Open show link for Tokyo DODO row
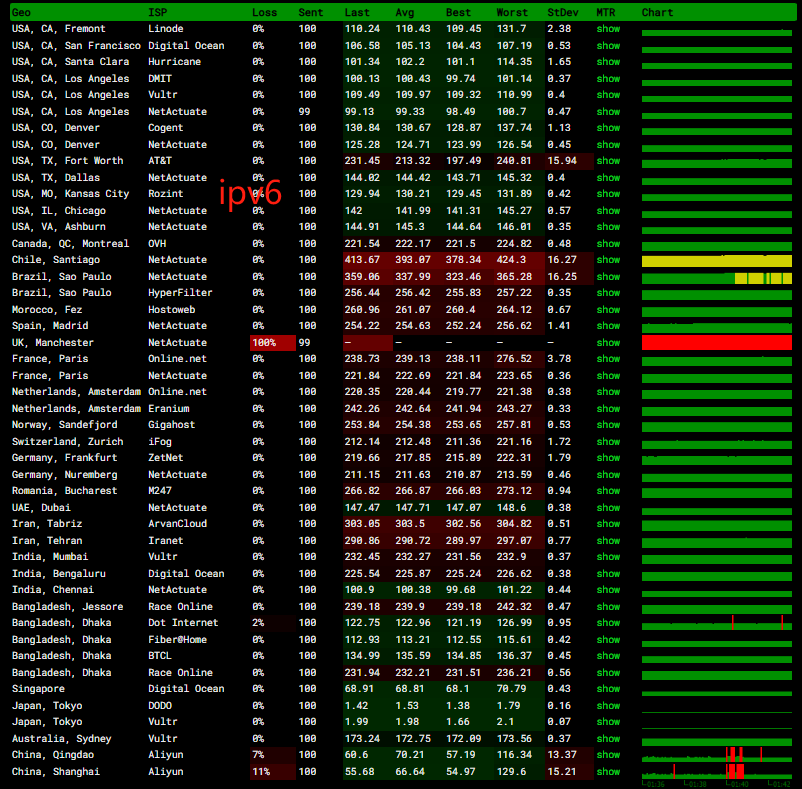This screenshot has width=802, height=789. (x=608, y=706)
